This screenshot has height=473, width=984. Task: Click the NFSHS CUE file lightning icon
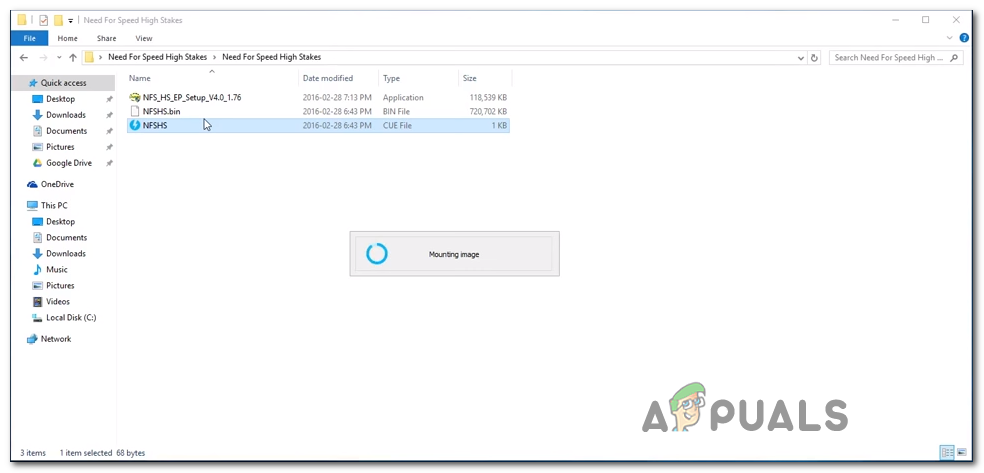point(134,125)
